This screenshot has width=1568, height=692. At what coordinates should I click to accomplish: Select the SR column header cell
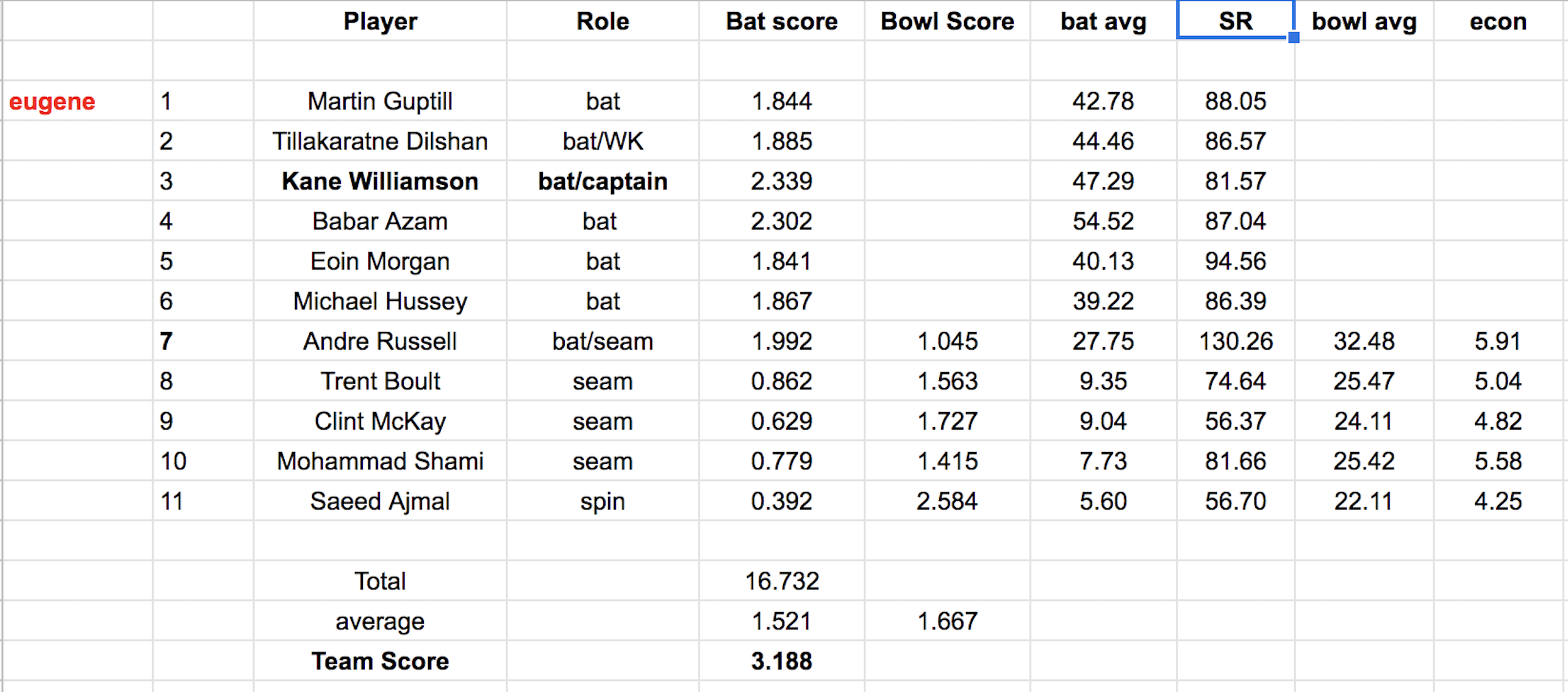(x=1235, y=21)
